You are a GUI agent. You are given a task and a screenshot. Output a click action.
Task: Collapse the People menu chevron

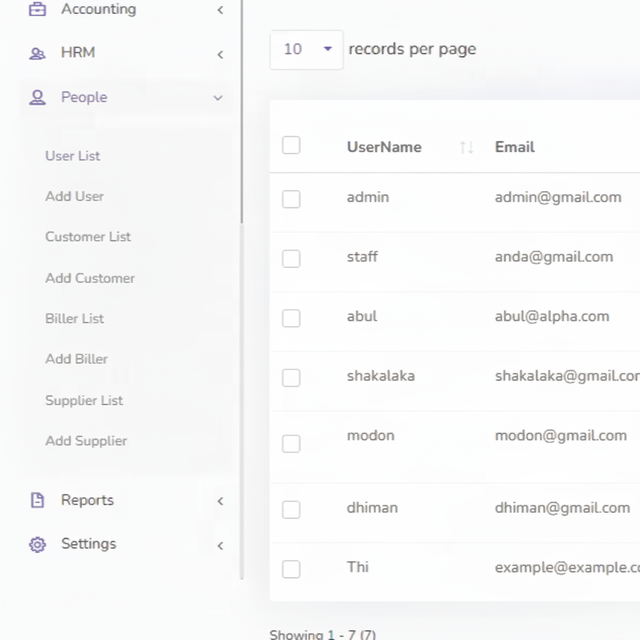tap(218, 98)
